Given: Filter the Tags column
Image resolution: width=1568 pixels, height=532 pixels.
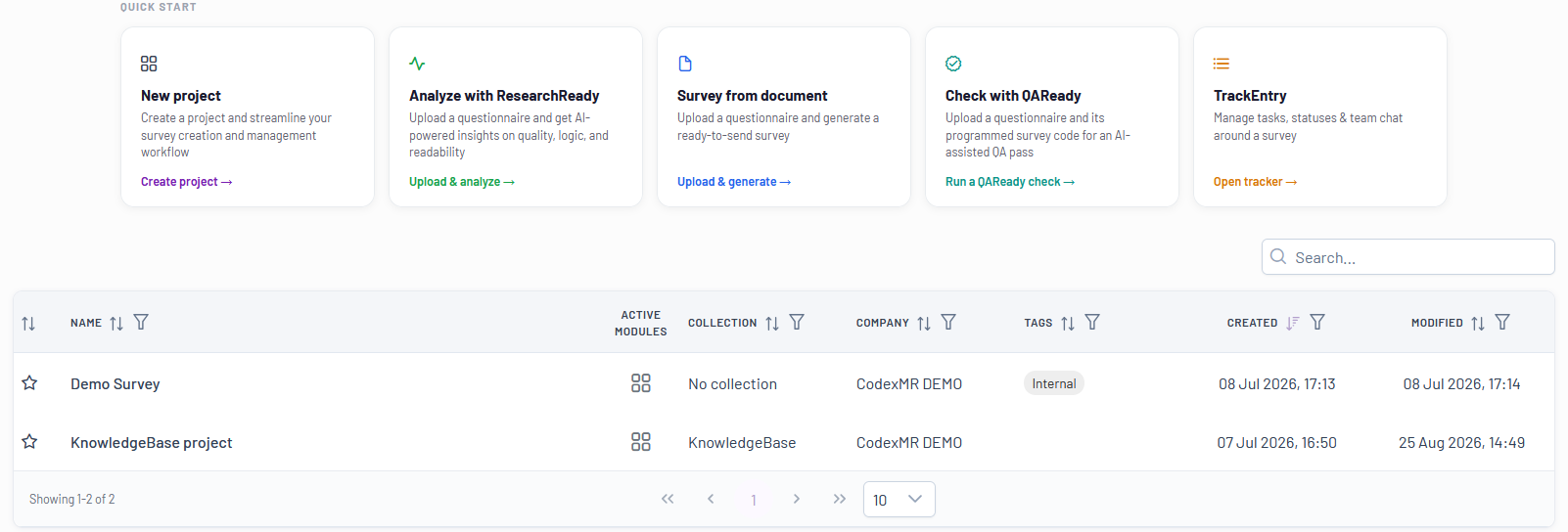Looking at the screenshot, I should pyautogui.click(x=1092, y=322).
